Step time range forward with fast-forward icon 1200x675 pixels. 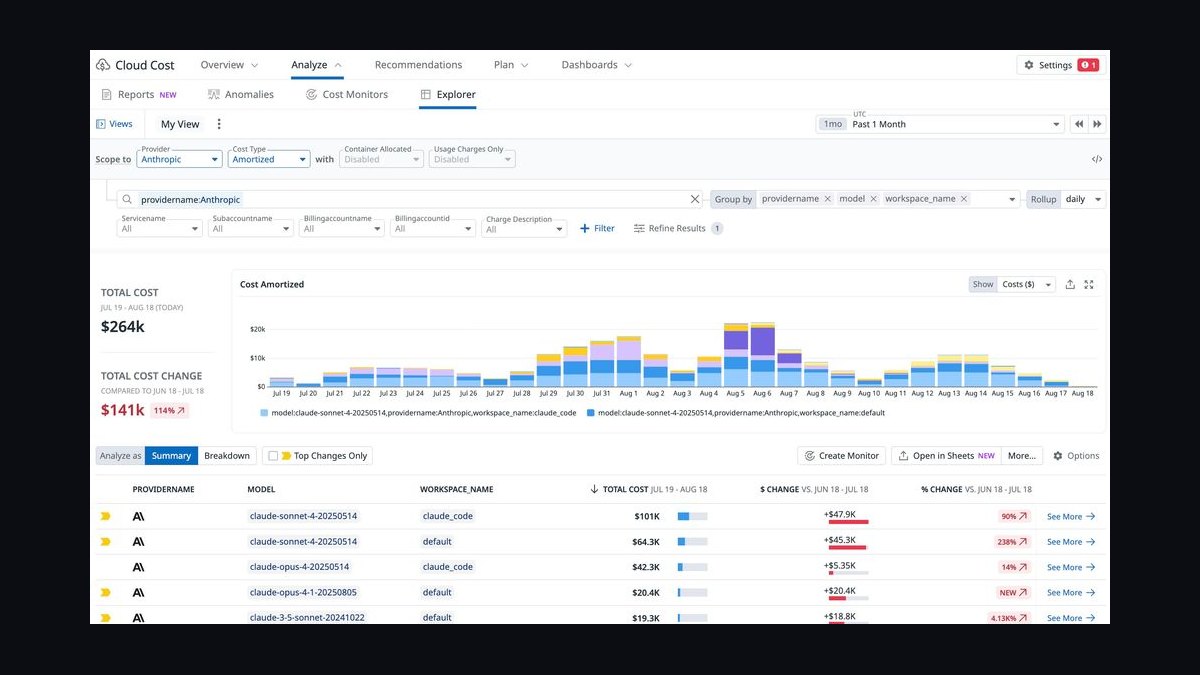[x=1097, y=124]
